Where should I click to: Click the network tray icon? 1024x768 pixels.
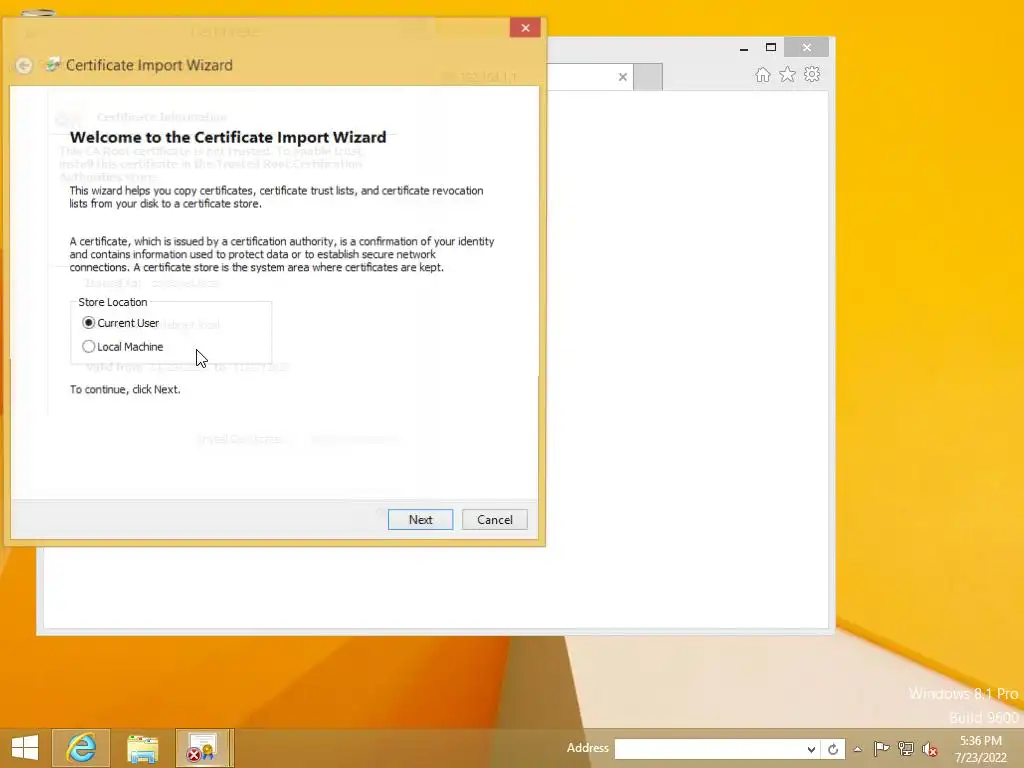point(906,749)
